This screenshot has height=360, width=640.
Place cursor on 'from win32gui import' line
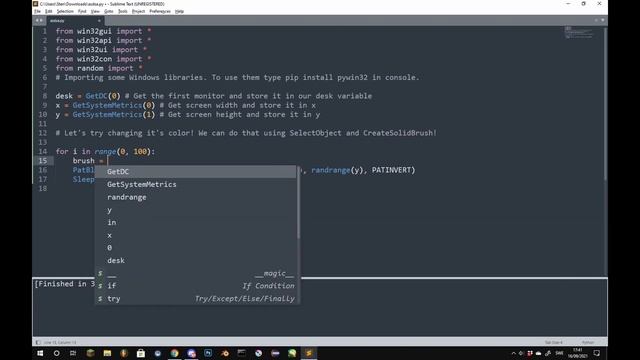tap(103, 31)
